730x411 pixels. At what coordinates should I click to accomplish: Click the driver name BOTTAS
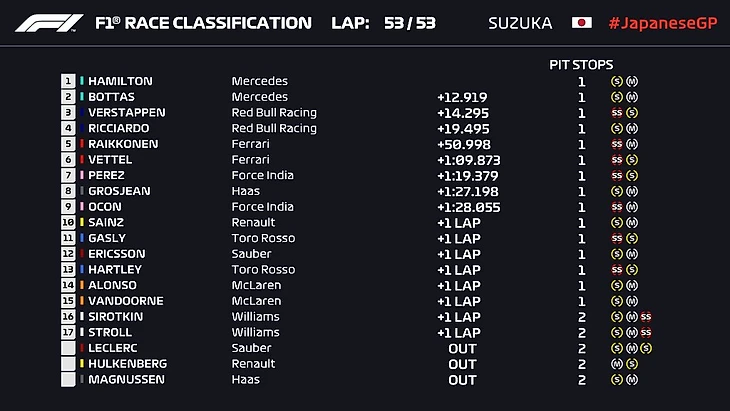tap(114, 98)
